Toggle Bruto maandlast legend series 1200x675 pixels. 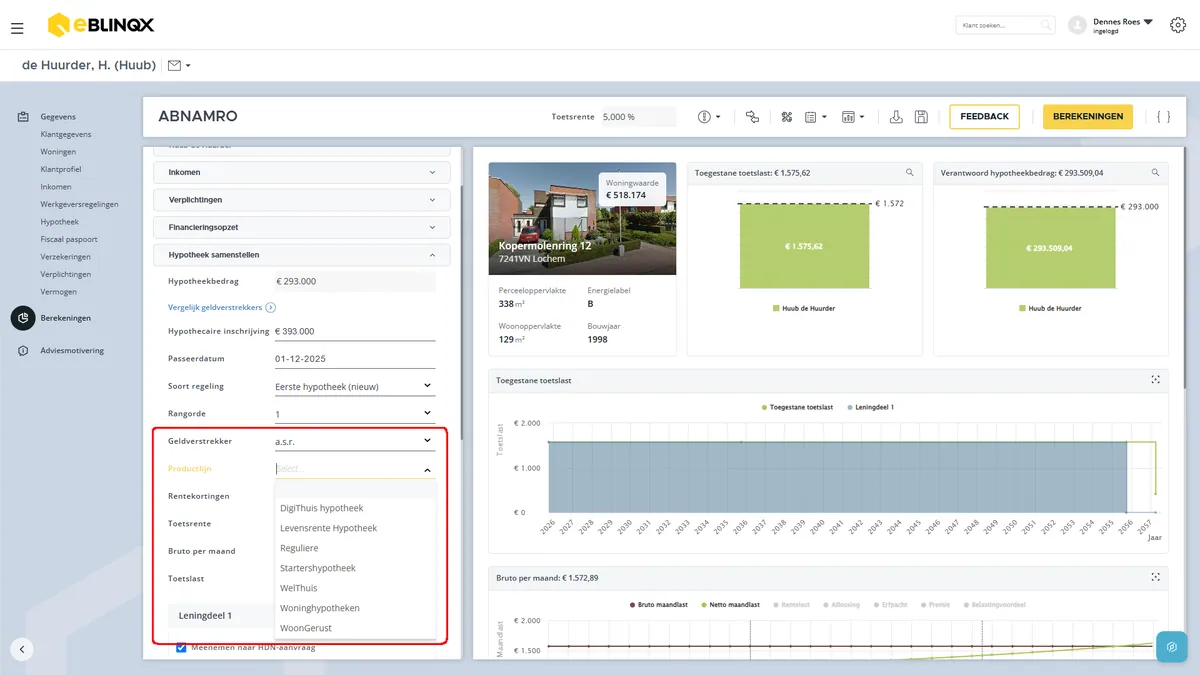(x=661, y=604)
